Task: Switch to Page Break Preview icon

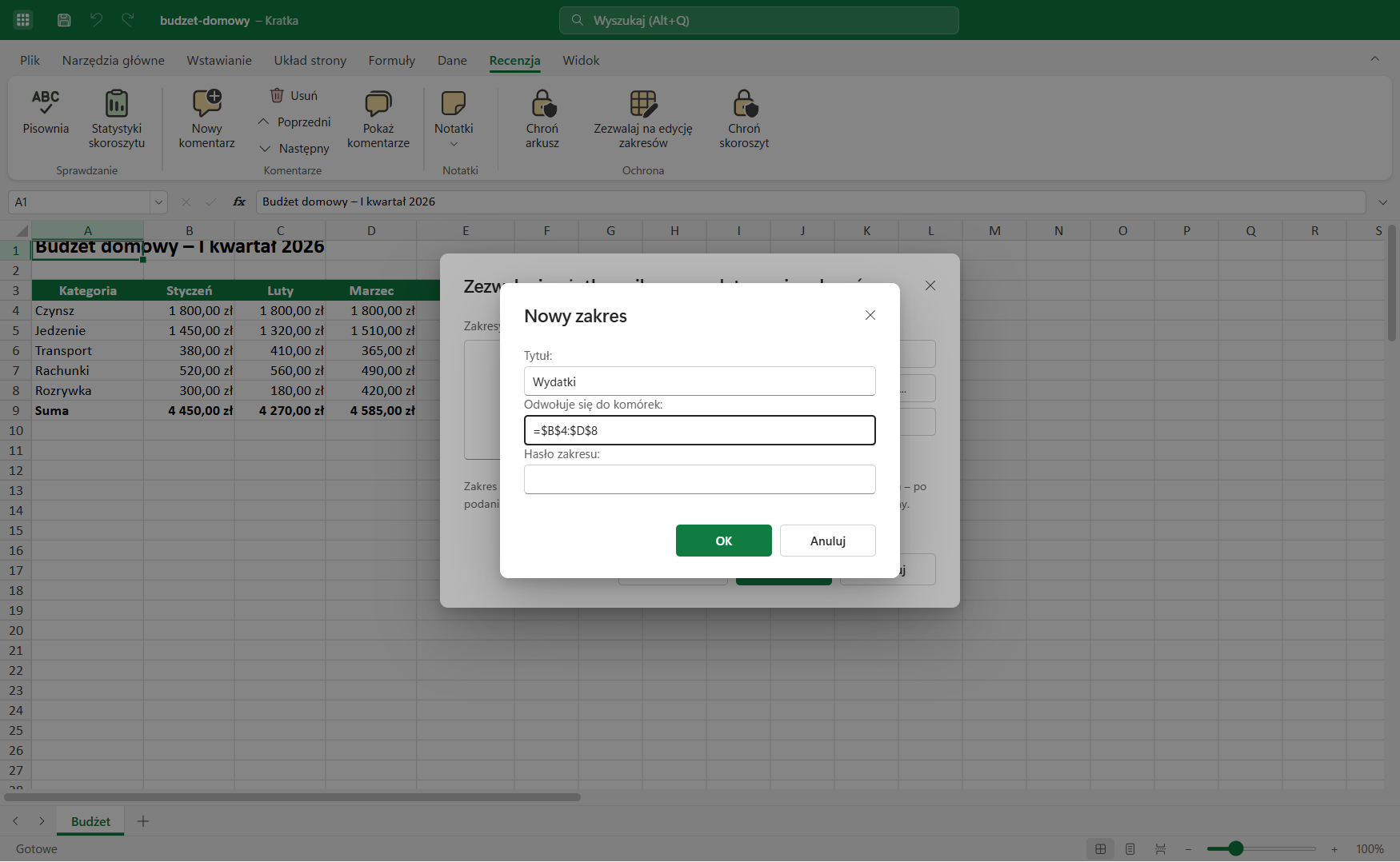Action: tap(1160, 848)
